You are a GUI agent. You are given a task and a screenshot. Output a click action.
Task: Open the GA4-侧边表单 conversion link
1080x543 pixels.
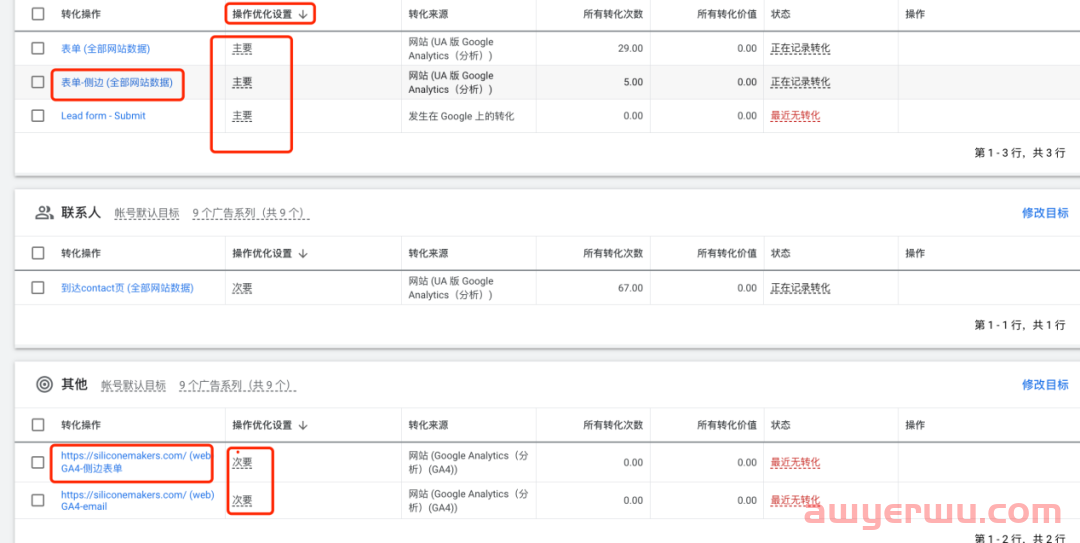tap(135, 462)
